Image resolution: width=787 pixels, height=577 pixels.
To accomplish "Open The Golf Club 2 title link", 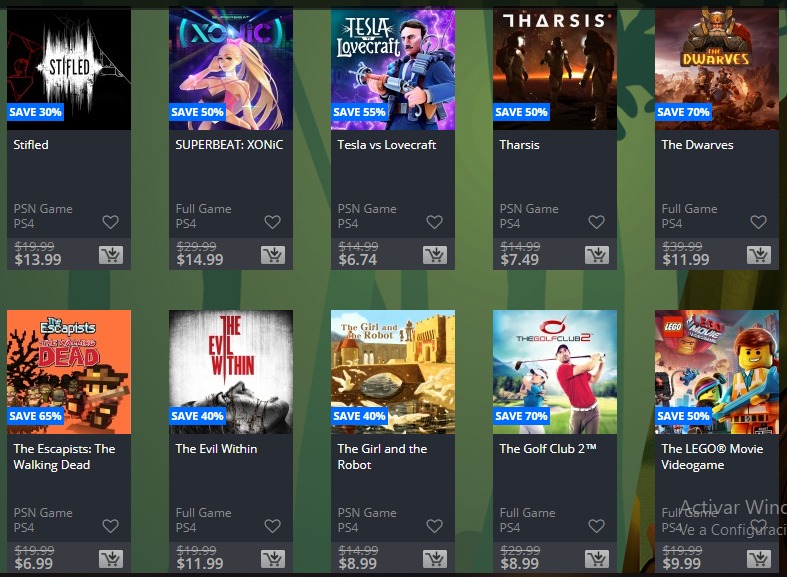I will (548, 449).
